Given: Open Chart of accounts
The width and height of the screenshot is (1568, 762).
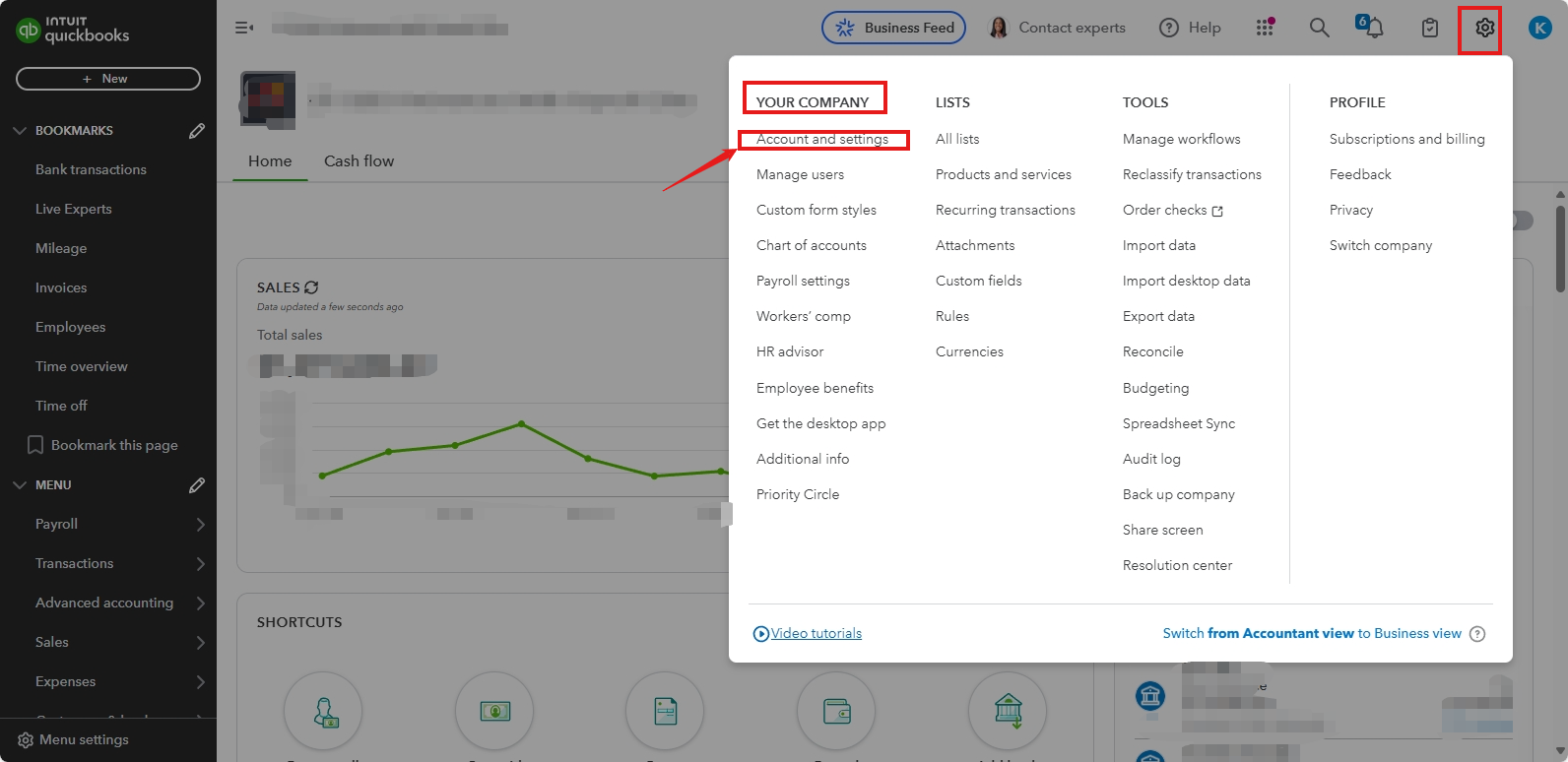Looking at the screenshot, I should [812, 246].
